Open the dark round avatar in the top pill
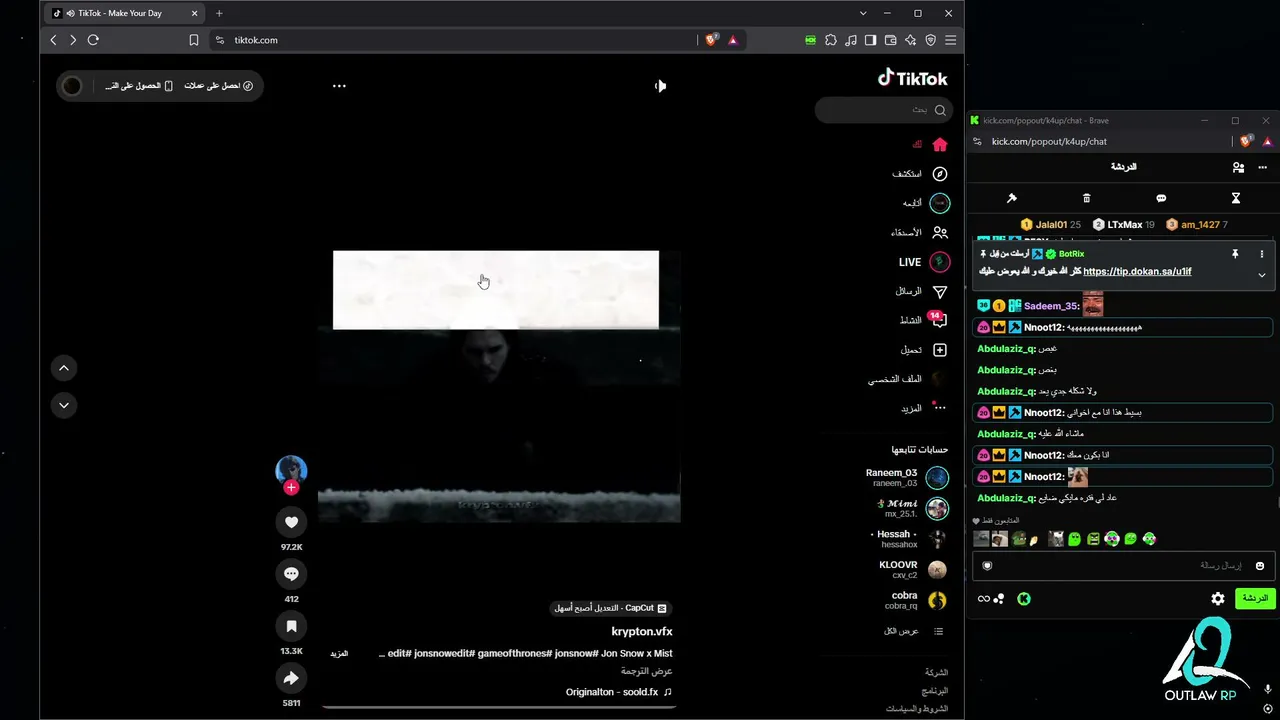1280x720 pixels. coord(72,86)
